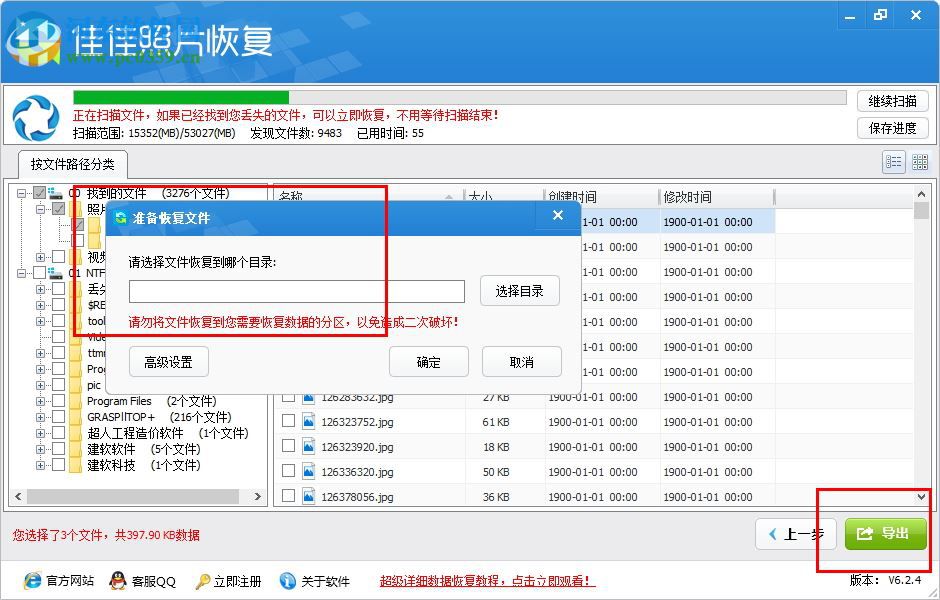Select the 按文件路径分类 tab
940x600 pixels.
[x=72, y=164]
